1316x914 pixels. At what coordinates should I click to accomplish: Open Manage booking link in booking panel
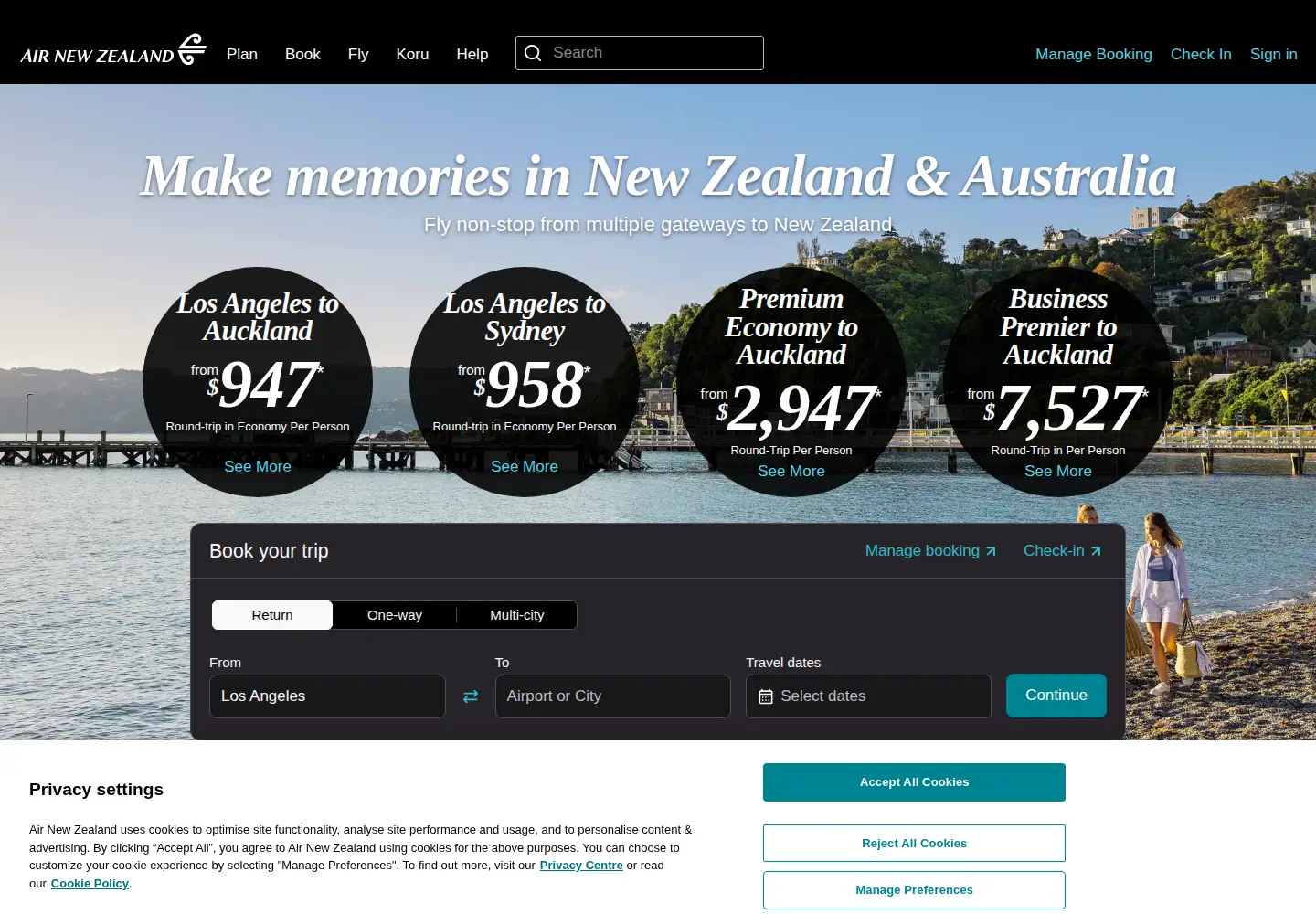pyautogui.click(x=930, y=550)
